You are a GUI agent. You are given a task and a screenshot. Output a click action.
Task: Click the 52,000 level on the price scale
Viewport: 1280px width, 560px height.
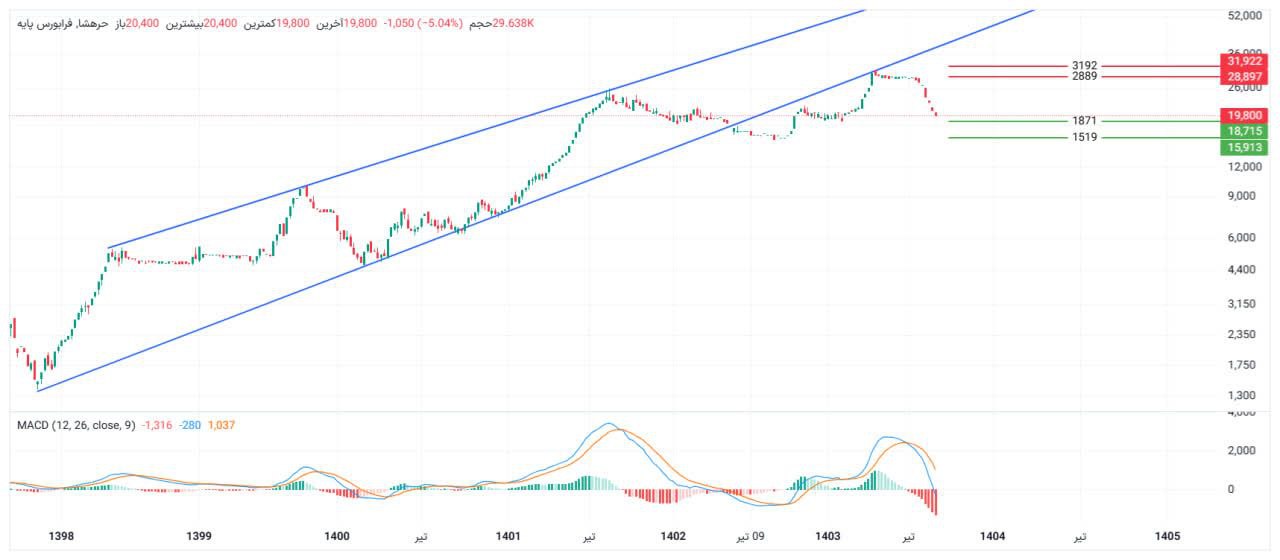pos(1244,16)
